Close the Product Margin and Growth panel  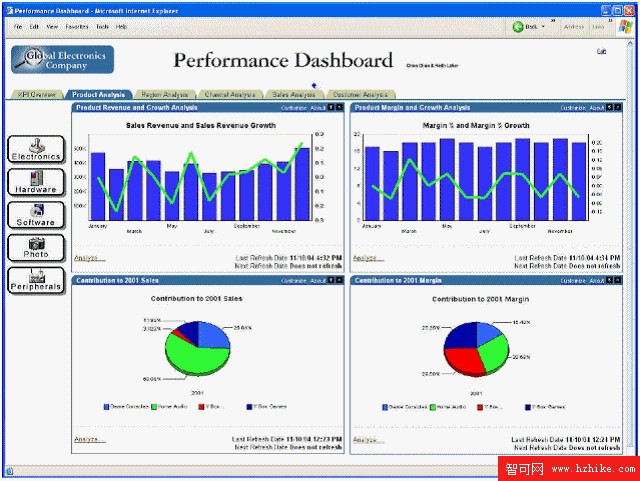click(x=618, y=107)
